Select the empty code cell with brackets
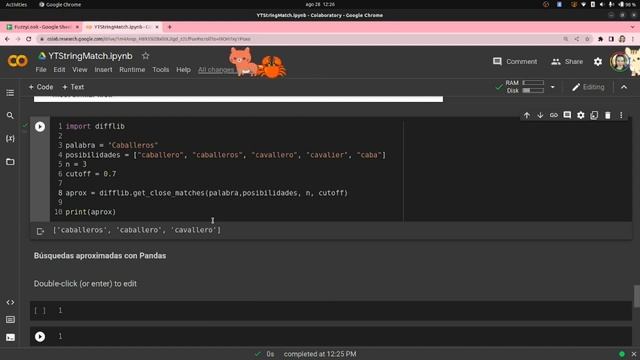 [331, 311]
